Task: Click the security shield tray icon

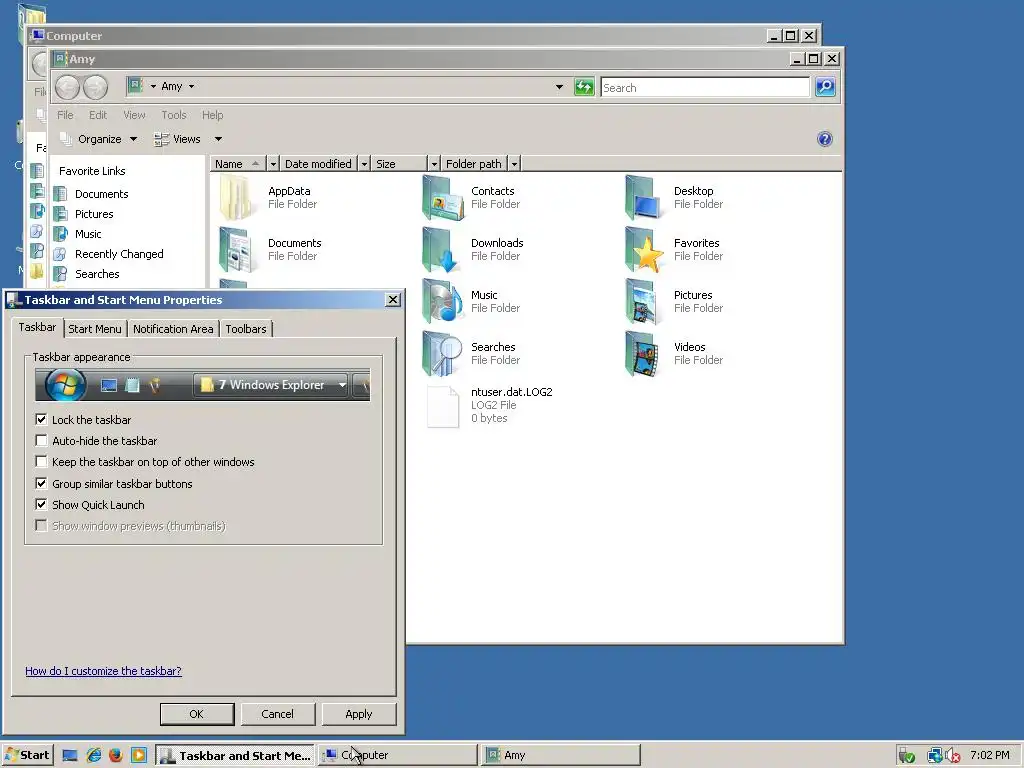Action: pyautogui.click(x=906, y=756)
